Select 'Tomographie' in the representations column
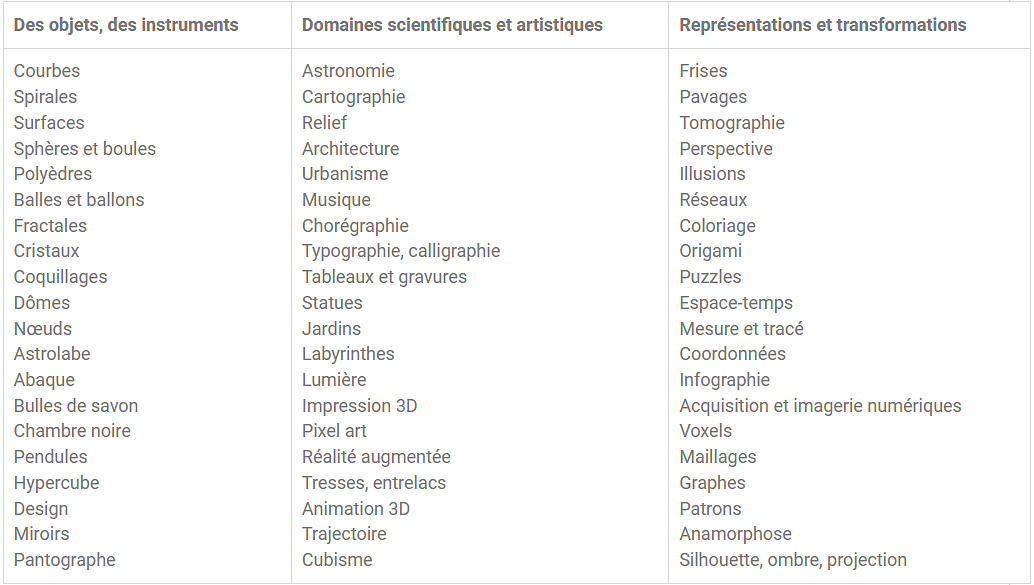1034x585 pixels. click(x=732, y=123)
